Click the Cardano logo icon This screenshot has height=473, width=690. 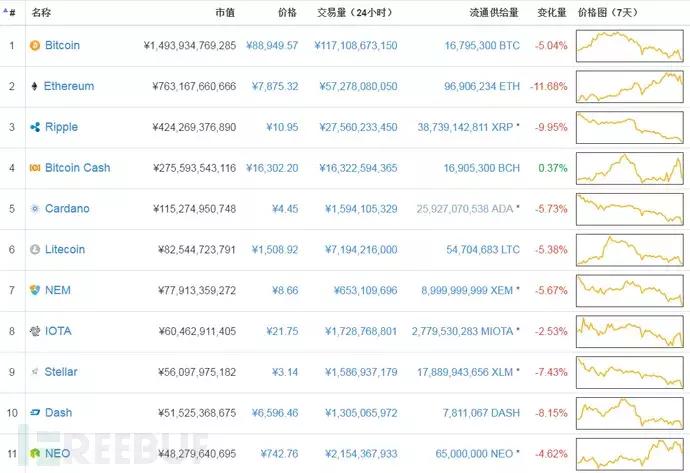pos(35,209)
